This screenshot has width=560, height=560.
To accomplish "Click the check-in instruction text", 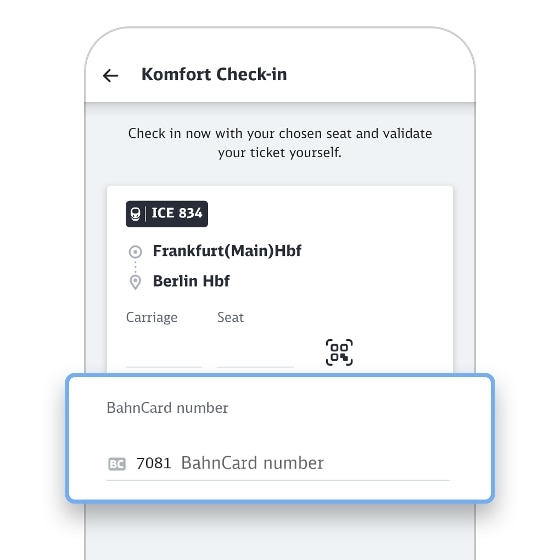I will 280,143.
